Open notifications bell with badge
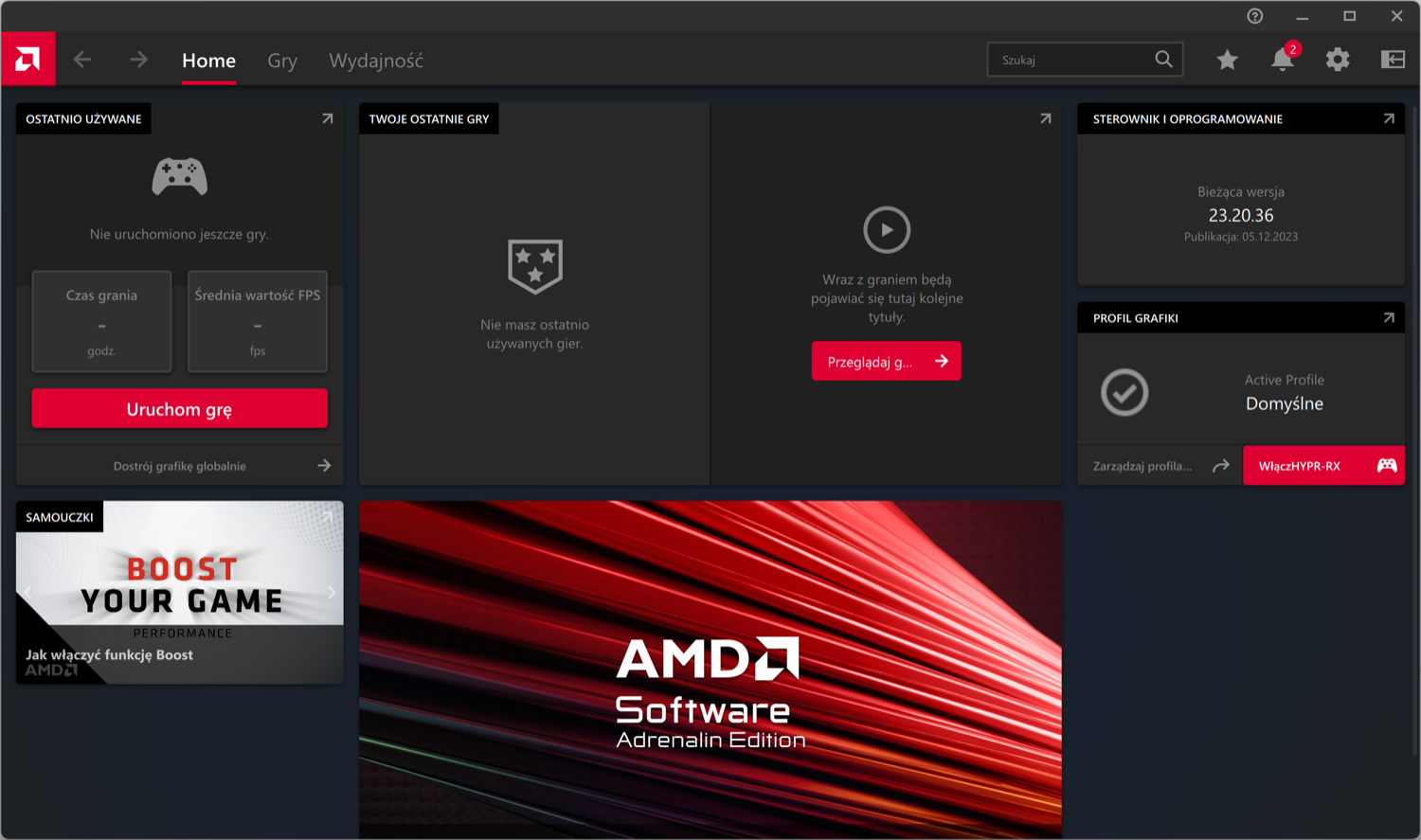 point(1283,59)
